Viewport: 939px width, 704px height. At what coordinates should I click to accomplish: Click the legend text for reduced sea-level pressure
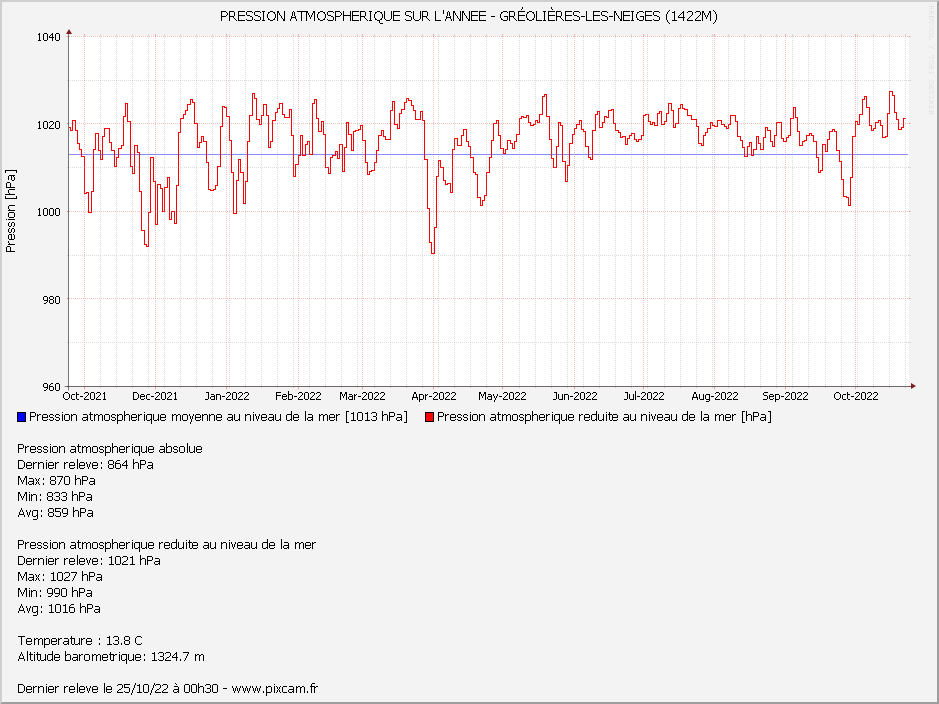coord(604,417)
